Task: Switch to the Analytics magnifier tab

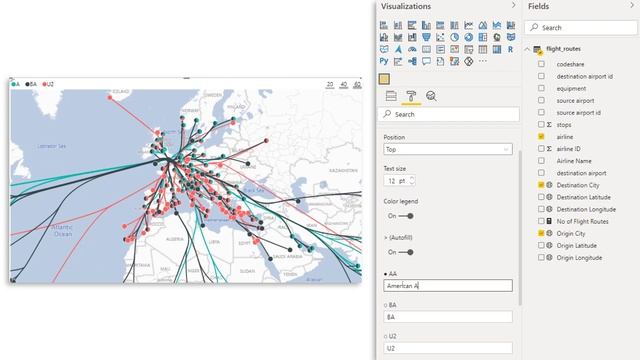Action: (431, 96)
